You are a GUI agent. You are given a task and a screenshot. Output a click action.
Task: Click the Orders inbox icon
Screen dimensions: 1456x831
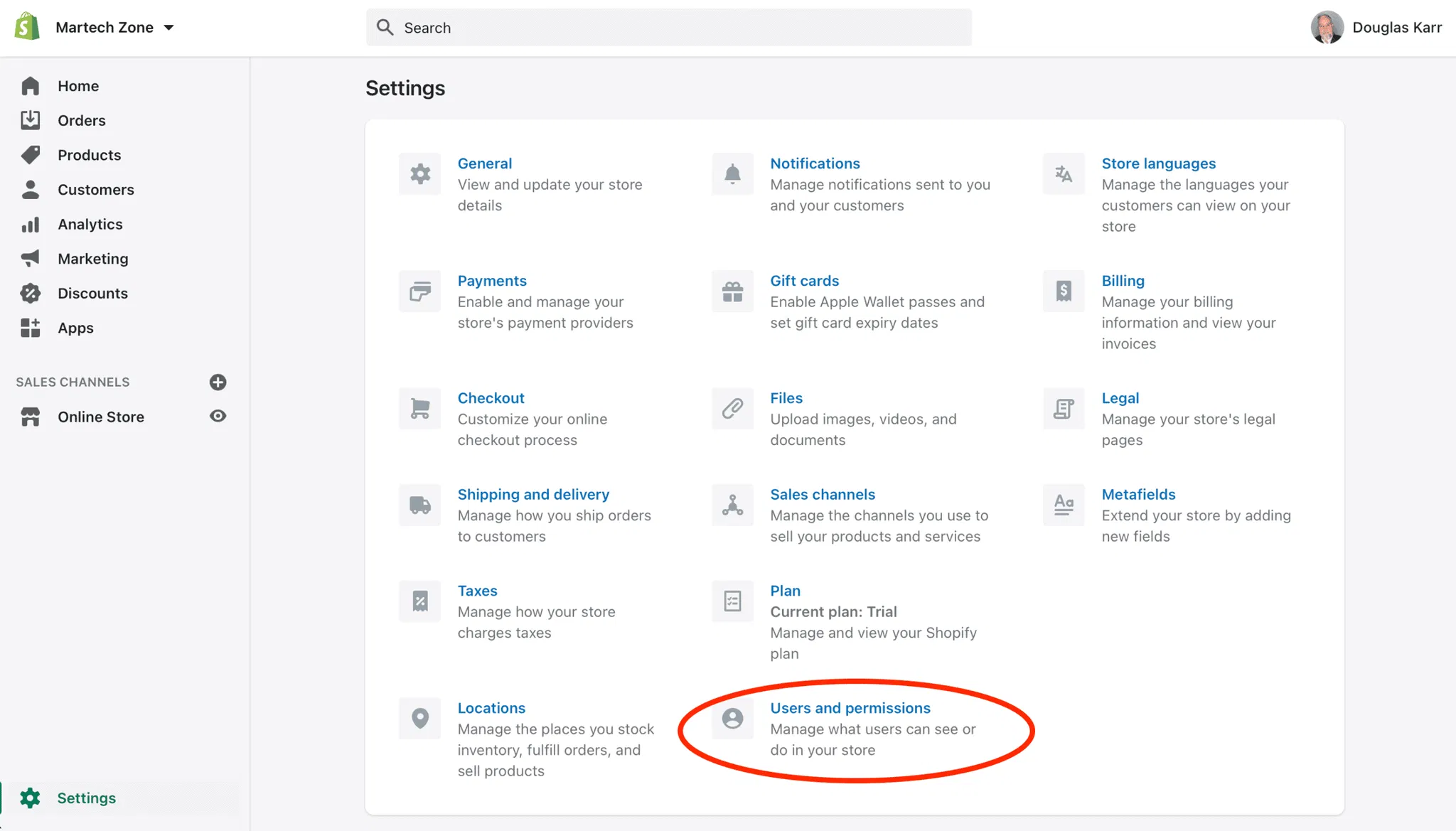tap(30, 120)
